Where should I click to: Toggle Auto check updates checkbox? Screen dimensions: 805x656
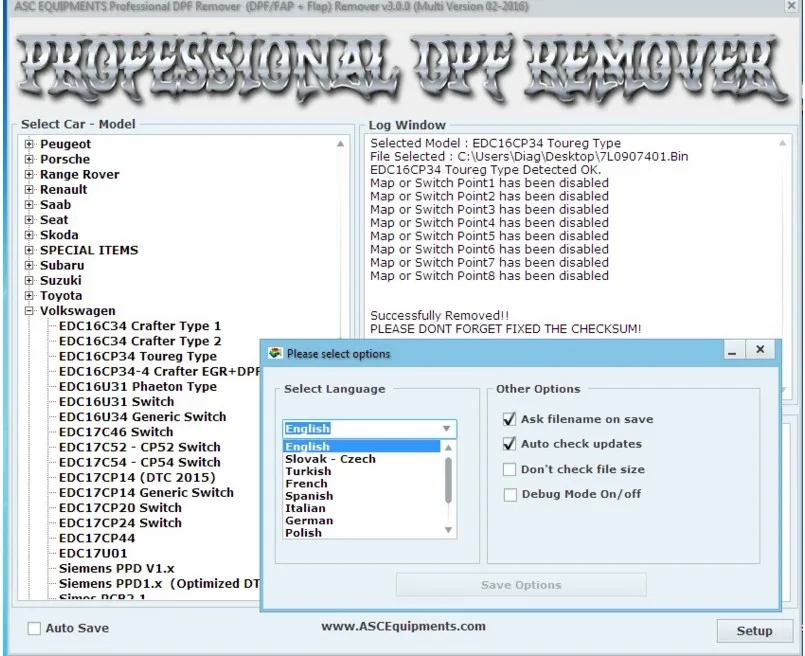(x=509, y=443)
